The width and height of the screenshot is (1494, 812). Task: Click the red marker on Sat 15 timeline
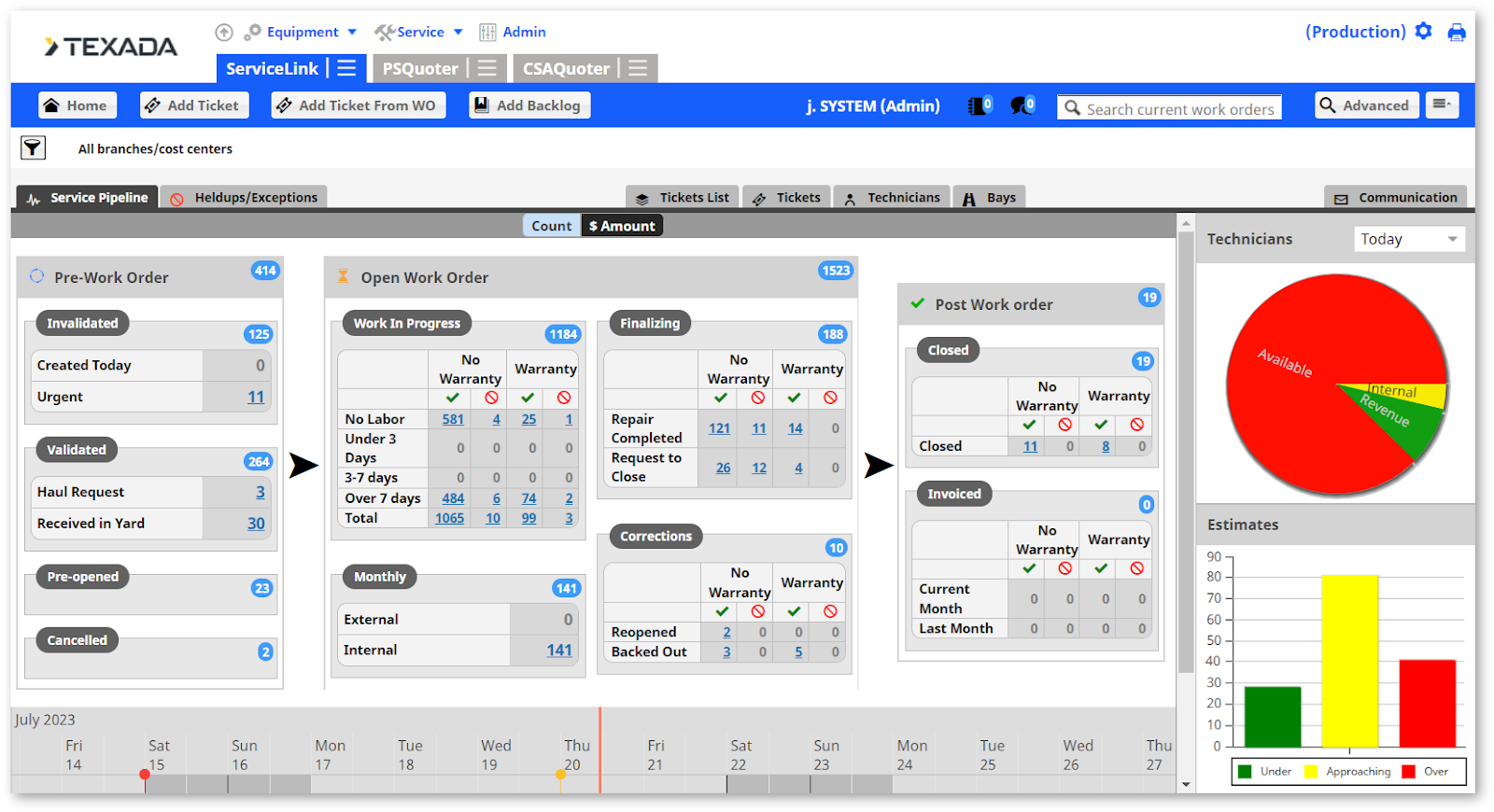click(x=145, y=774)
